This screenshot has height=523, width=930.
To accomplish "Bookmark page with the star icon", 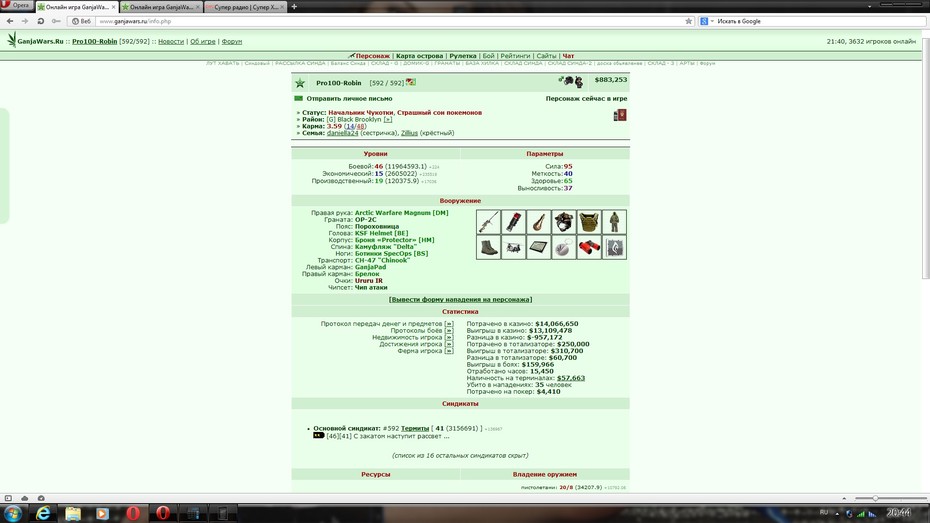I will click(x=689, y=21).
